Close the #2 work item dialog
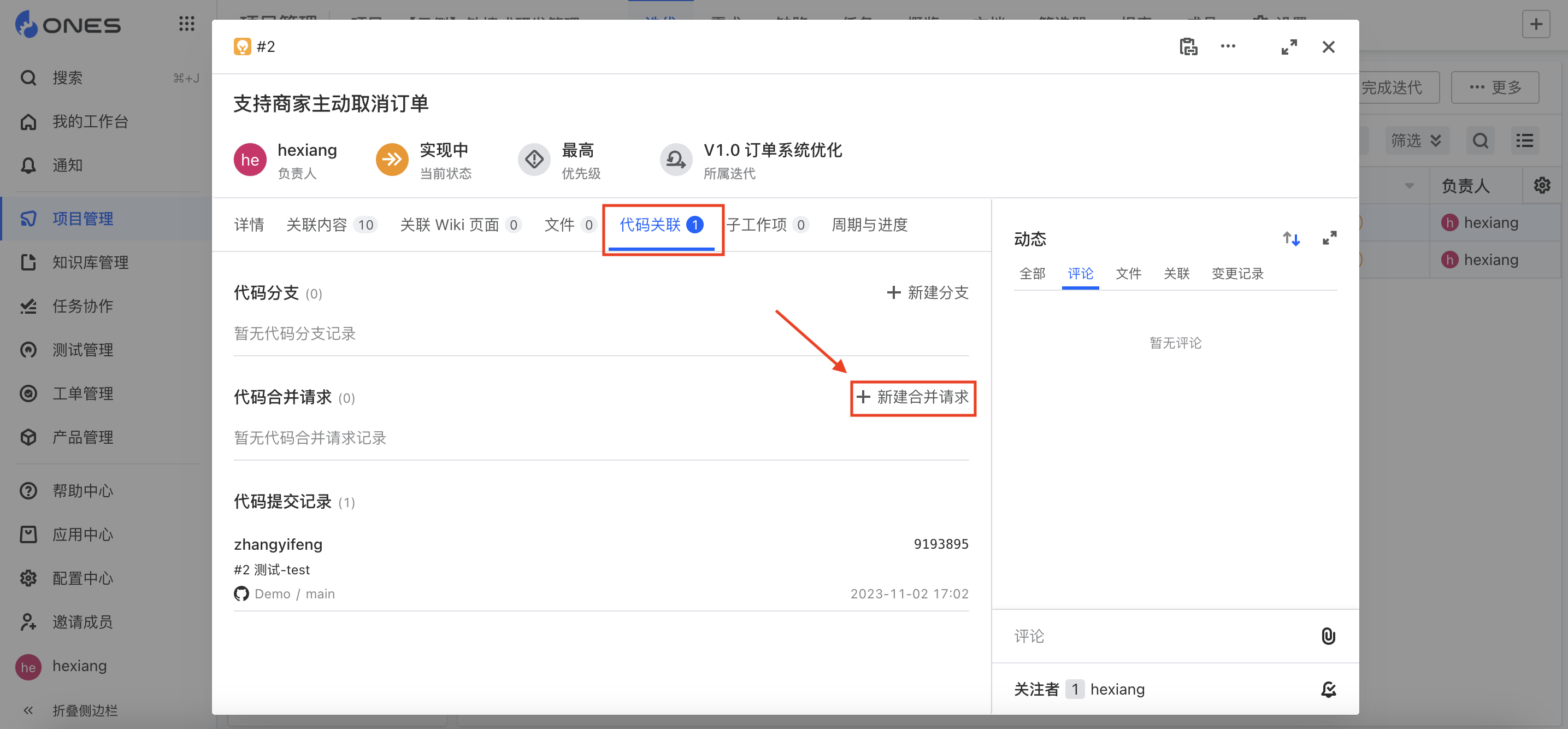1568x729 pixels. (x=1328, y=47)
